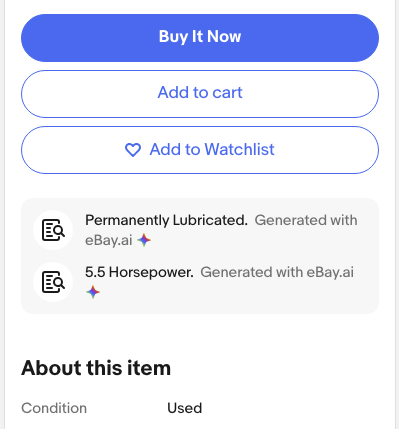Click the eBay.ai text under Permanently Lubricated
Screen dimensions: 399x429
click(x=109, y=240)
